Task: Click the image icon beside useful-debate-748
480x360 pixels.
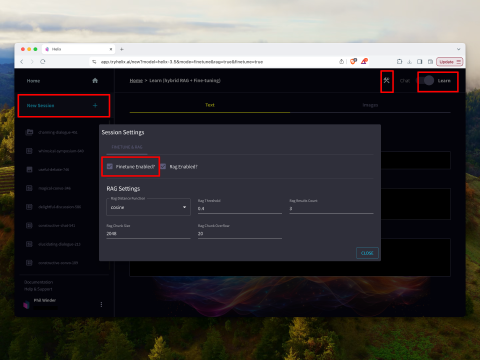Action: coord(29,170)
